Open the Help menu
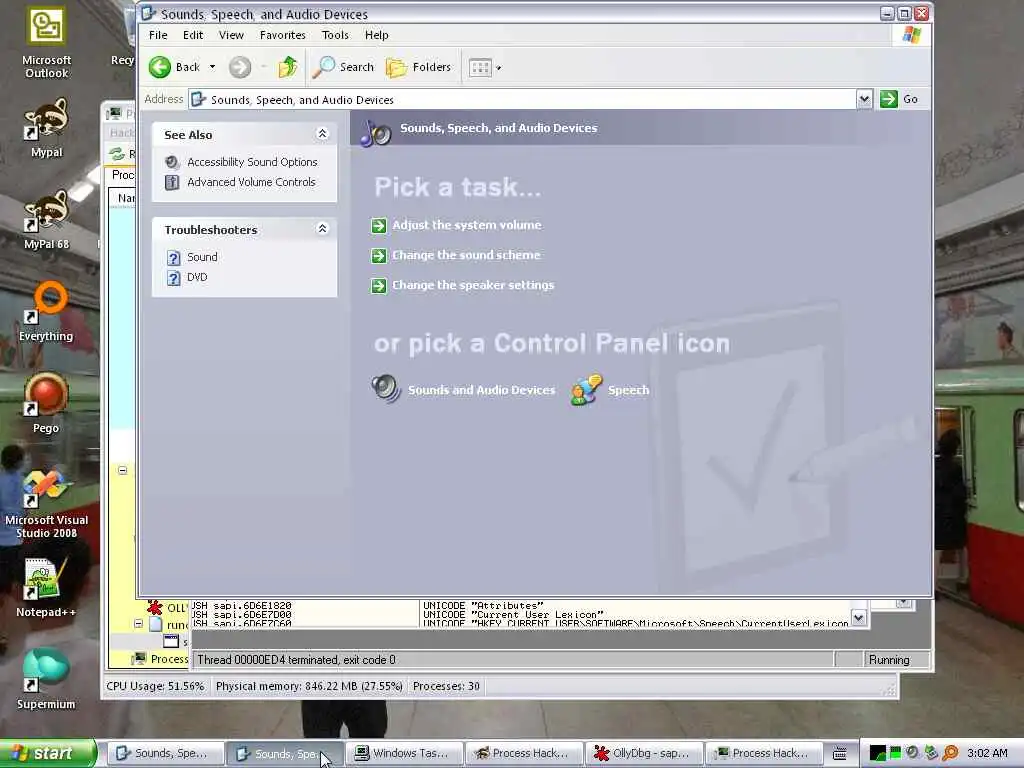The width and height of the screenshot is (1024, 768). [x=376, y=35]
